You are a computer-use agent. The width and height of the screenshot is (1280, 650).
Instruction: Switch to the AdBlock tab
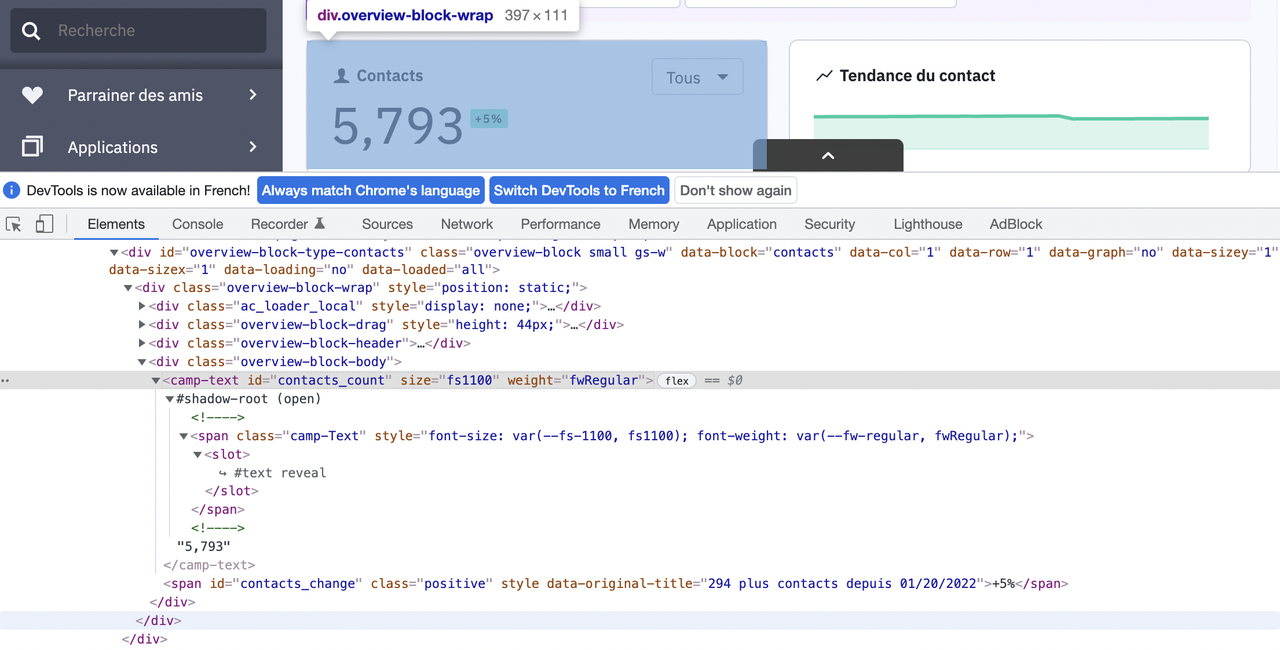point(1016,224)
